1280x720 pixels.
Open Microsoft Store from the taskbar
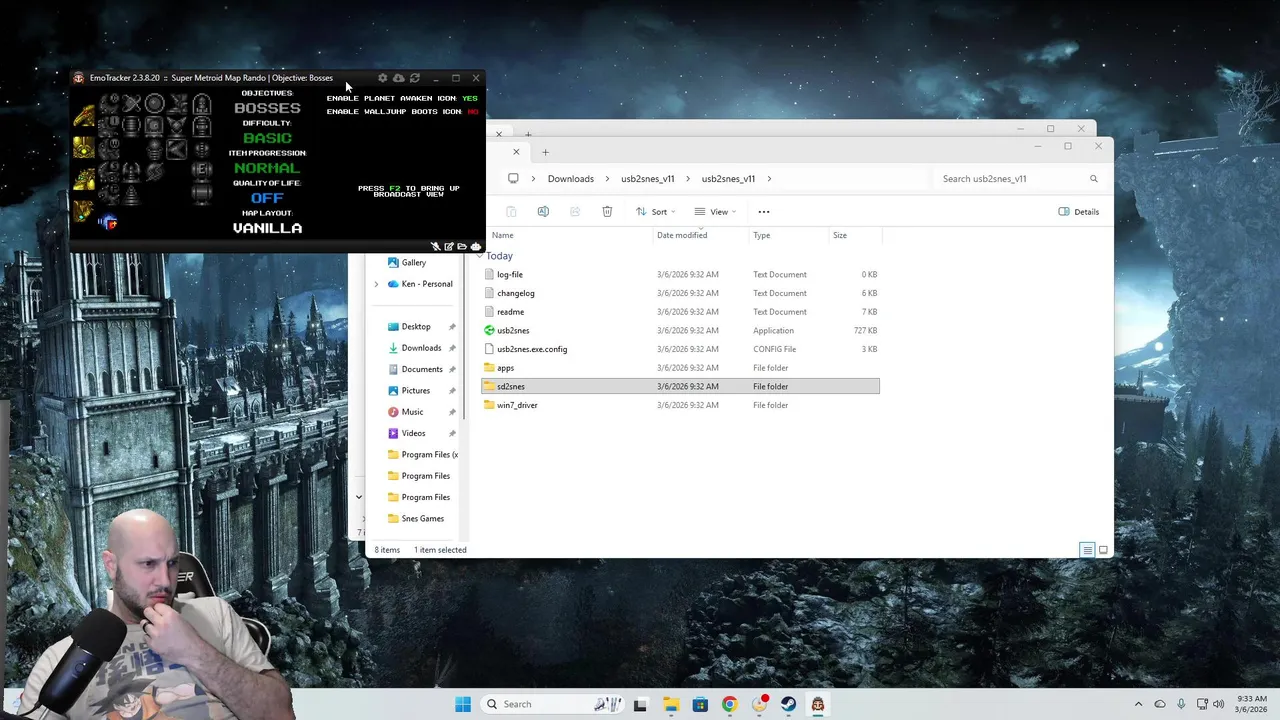point(700,704)
